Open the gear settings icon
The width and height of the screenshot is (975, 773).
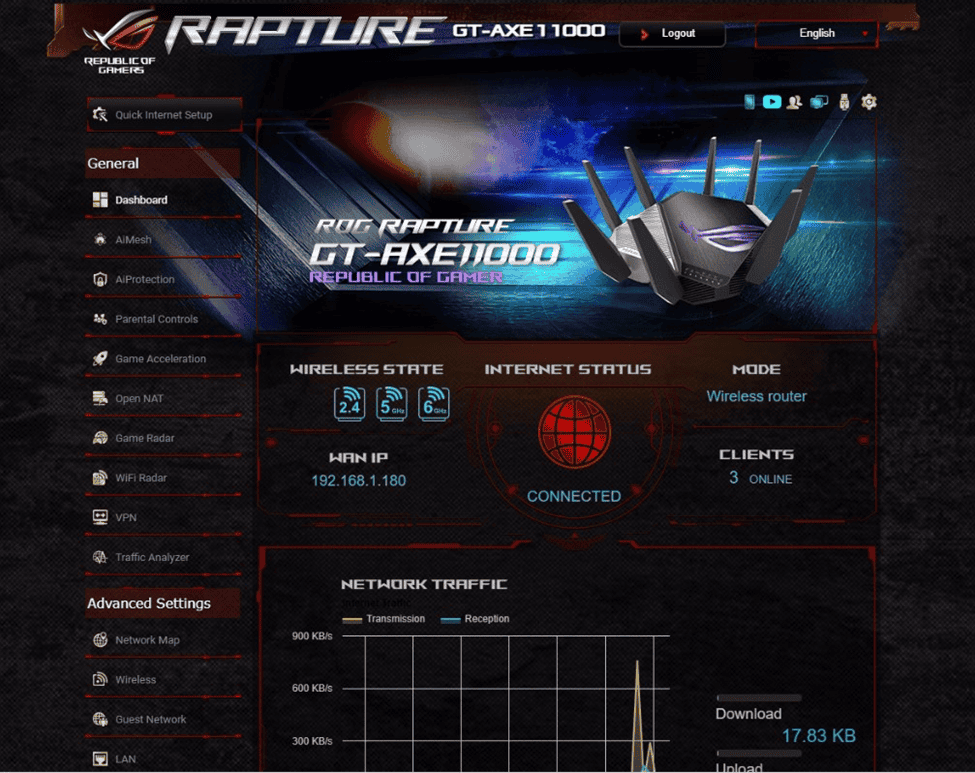[869, 101]
